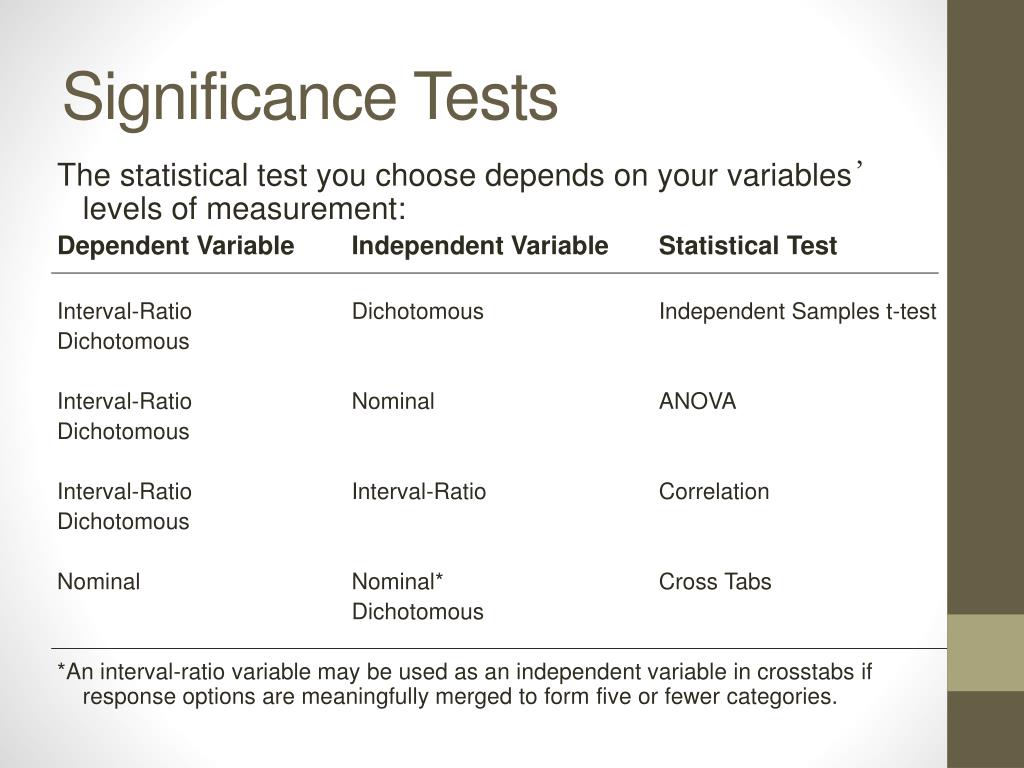Click the Correlation table entry
Viewport: 1024px width, 768px height.
pos(714,491)
